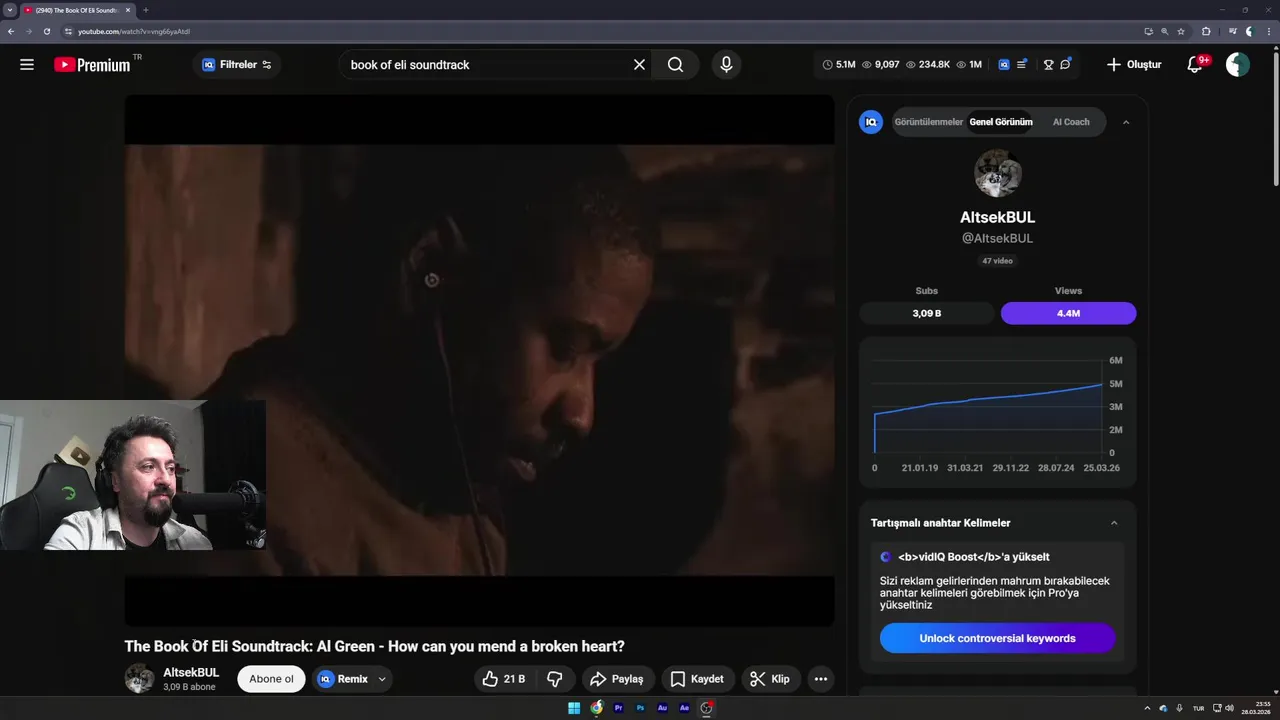The width and height of the screenshot is (1280, 720).
Task: Switch to the AI Coach tab
Action: 1071,122
